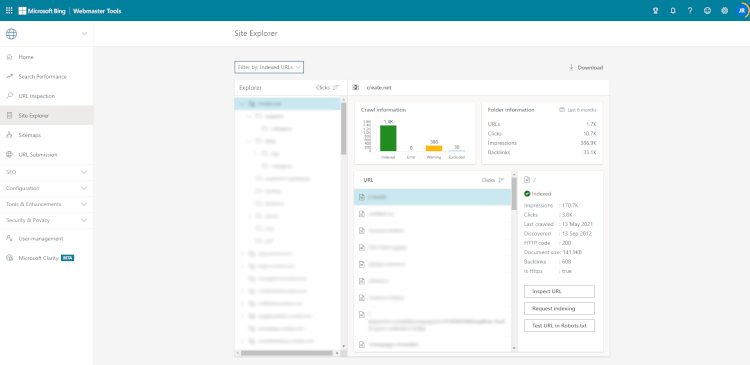Click the Explorer horizontal scrollbar thumb
750x365 pixels.
(x=287, y=354)
